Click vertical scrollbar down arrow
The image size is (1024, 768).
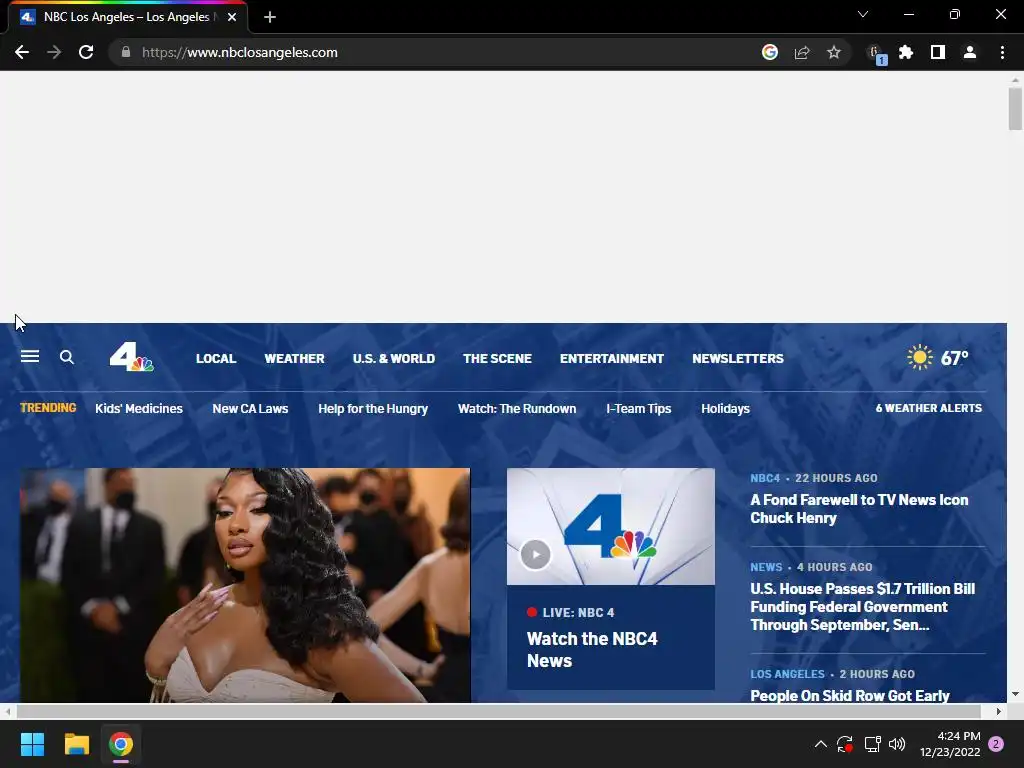[x=1015, y=694]
